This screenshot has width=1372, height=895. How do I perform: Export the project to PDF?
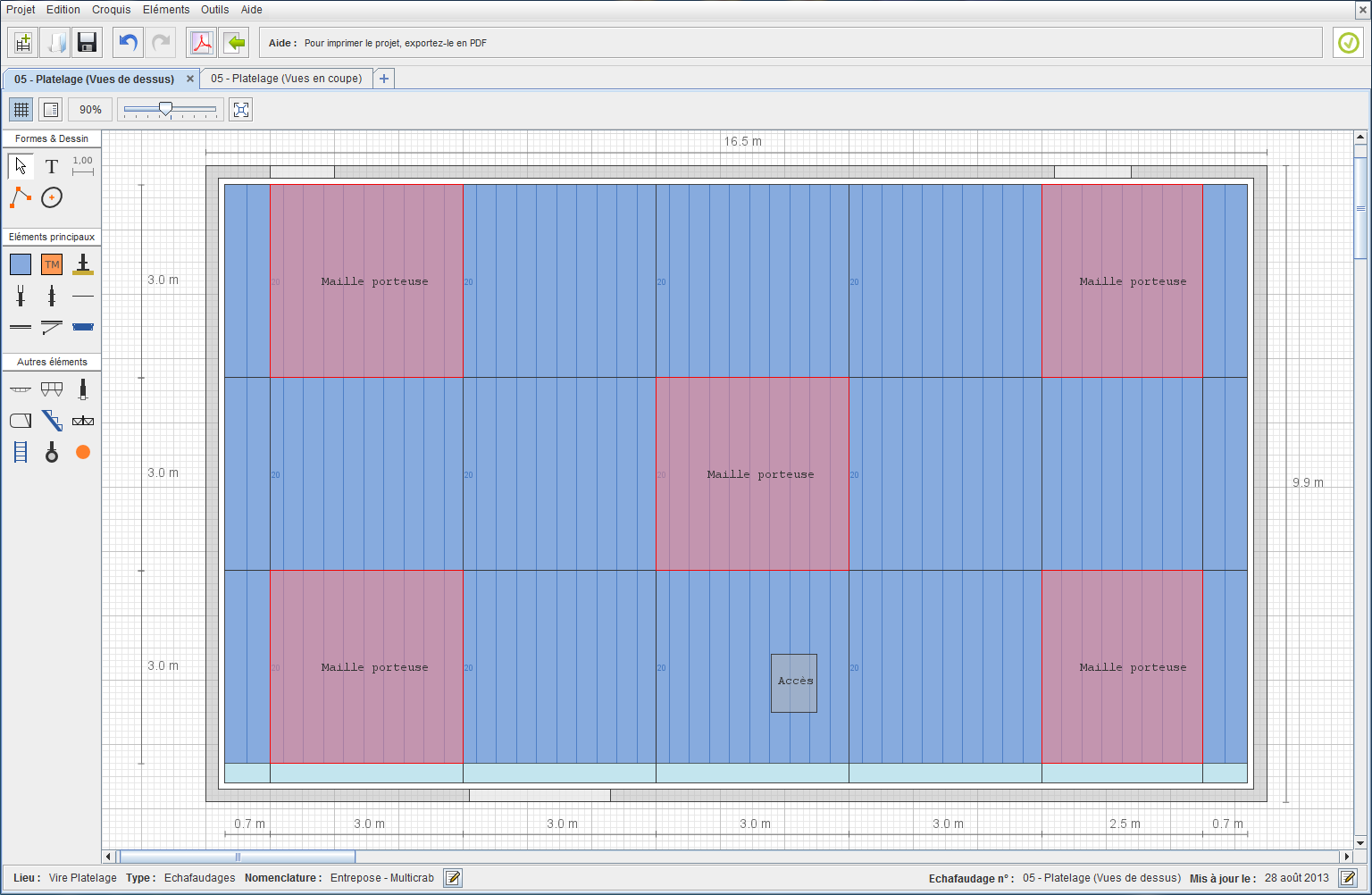tap(202, 43)
